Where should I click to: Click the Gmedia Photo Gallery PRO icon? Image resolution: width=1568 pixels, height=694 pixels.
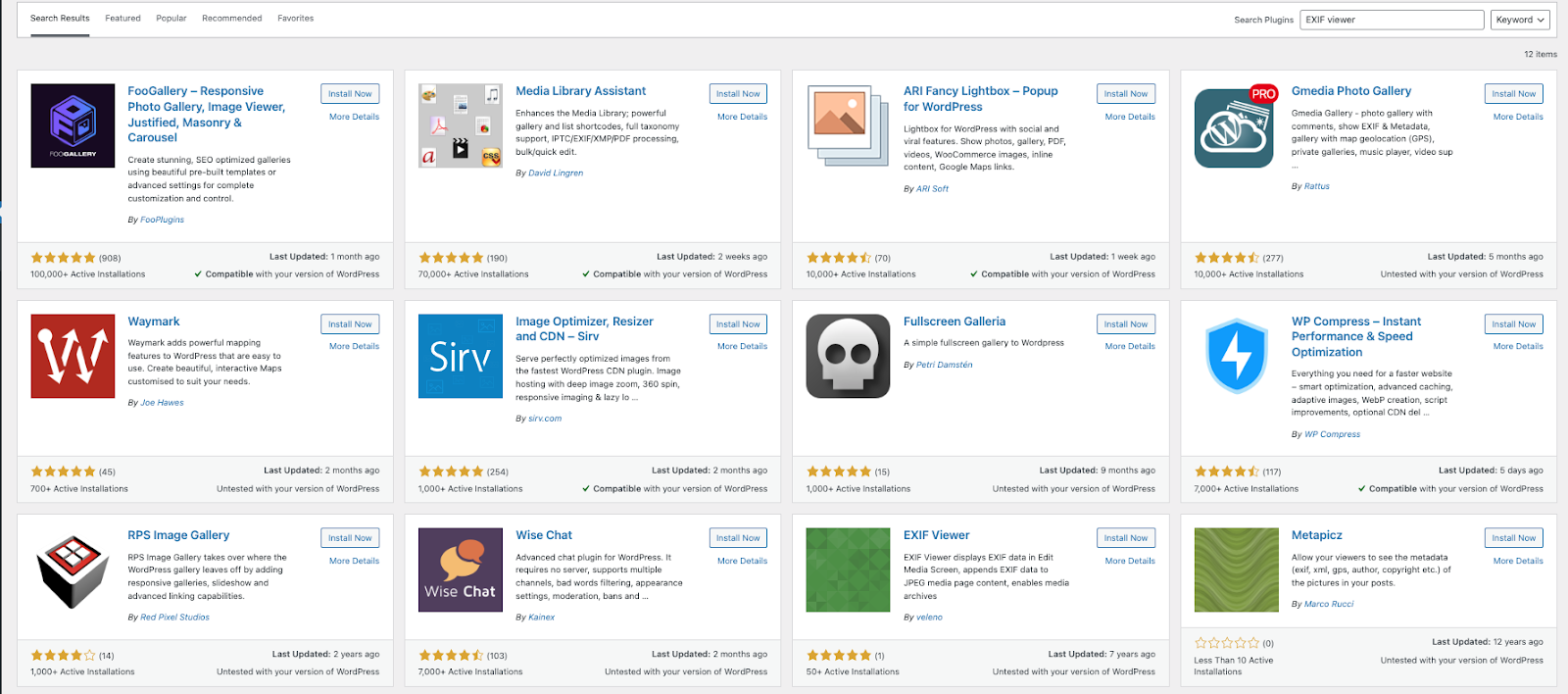pos(1236,125)
